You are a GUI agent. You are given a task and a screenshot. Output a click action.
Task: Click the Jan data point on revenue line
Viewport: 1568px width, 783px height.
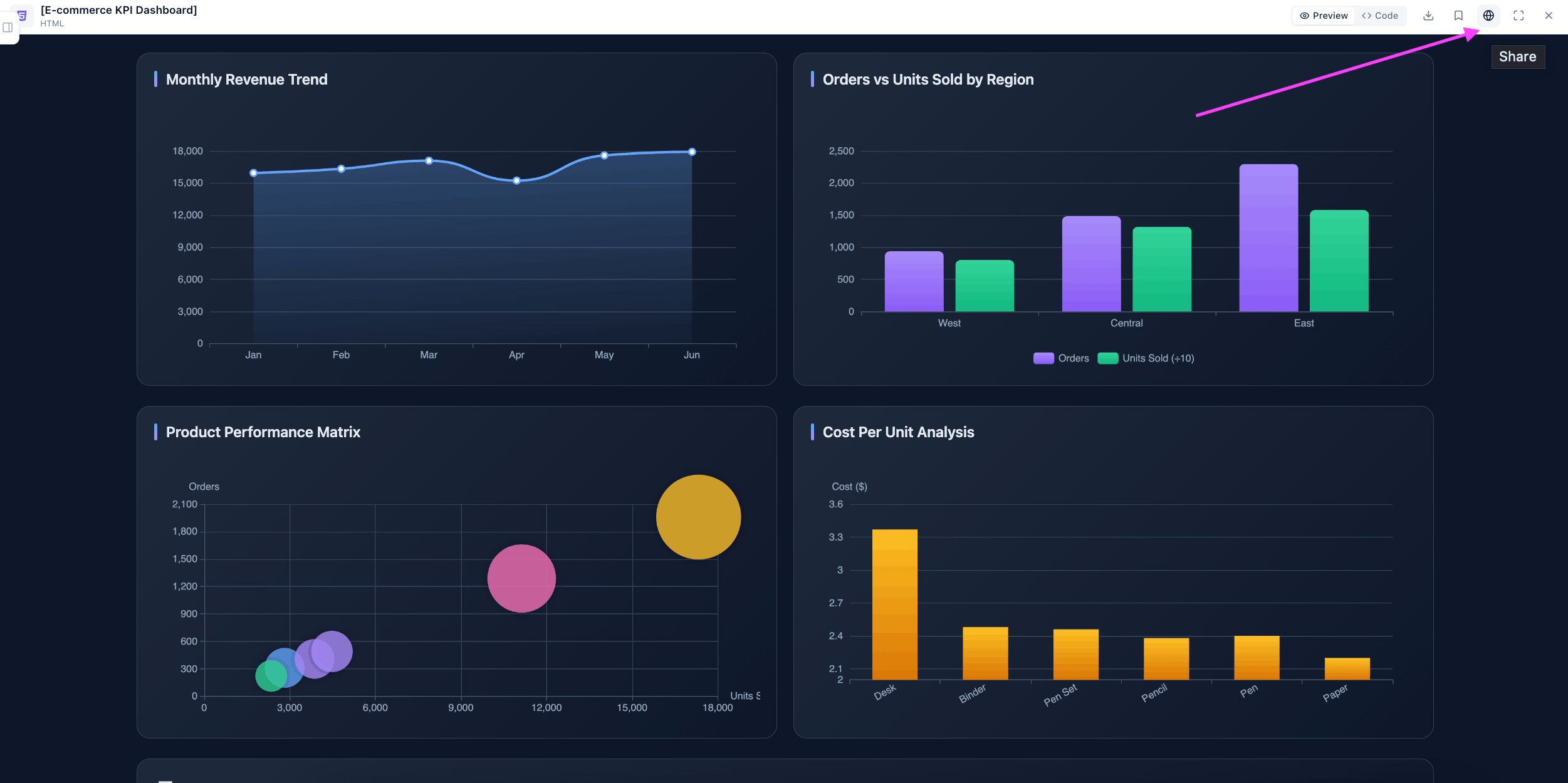point(253,173)
